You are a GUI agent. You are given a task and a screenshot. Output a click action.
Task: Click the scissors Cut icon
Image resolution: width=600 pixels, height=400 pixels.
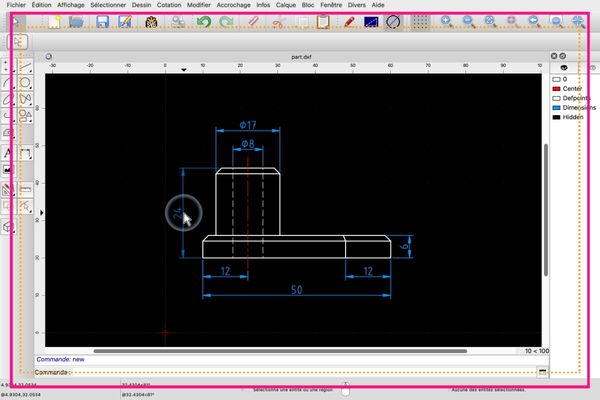[278, 22]
